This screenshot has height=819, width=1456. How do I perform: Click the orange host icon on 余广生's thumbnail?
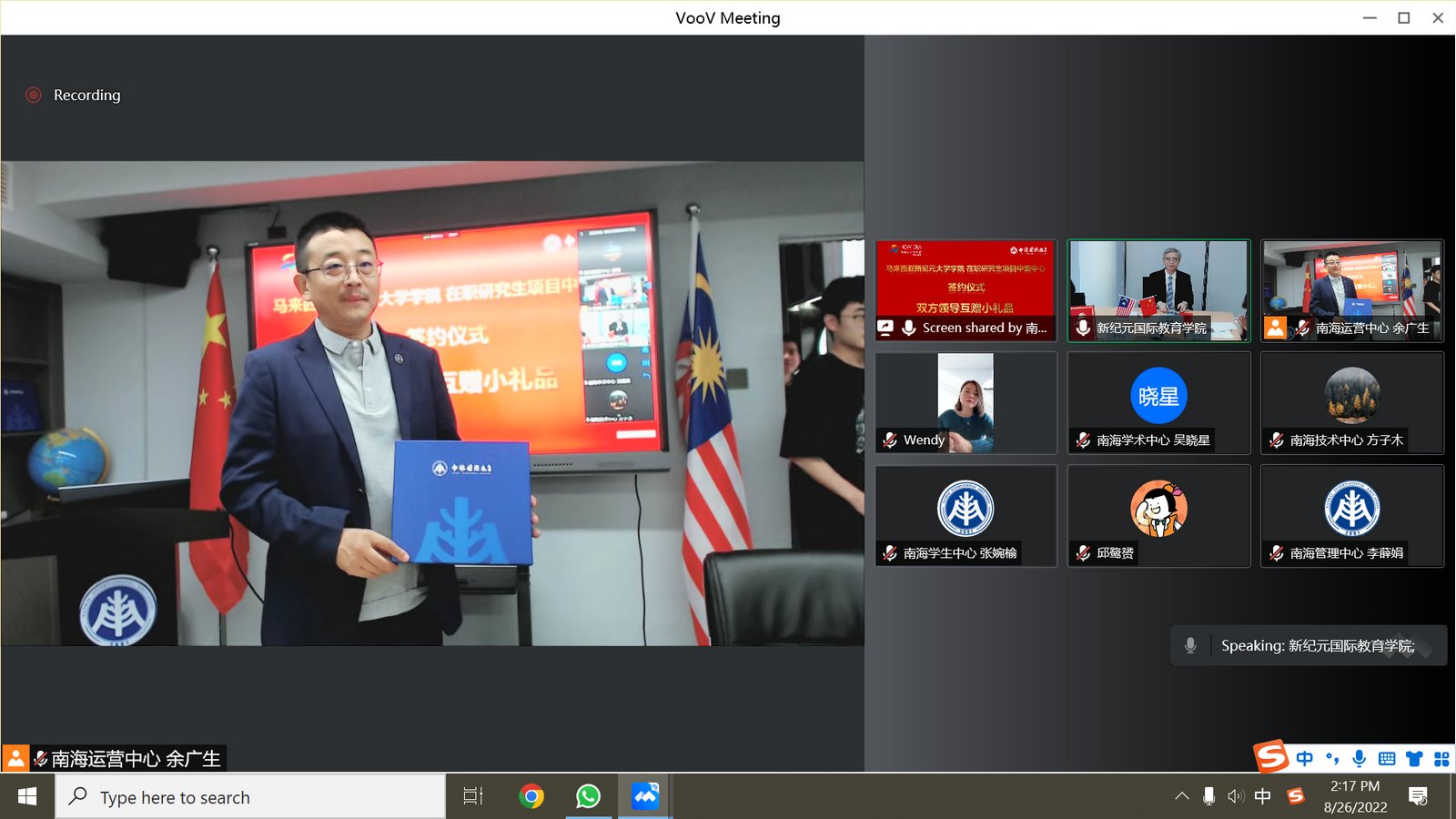[x=1276, y=328]
